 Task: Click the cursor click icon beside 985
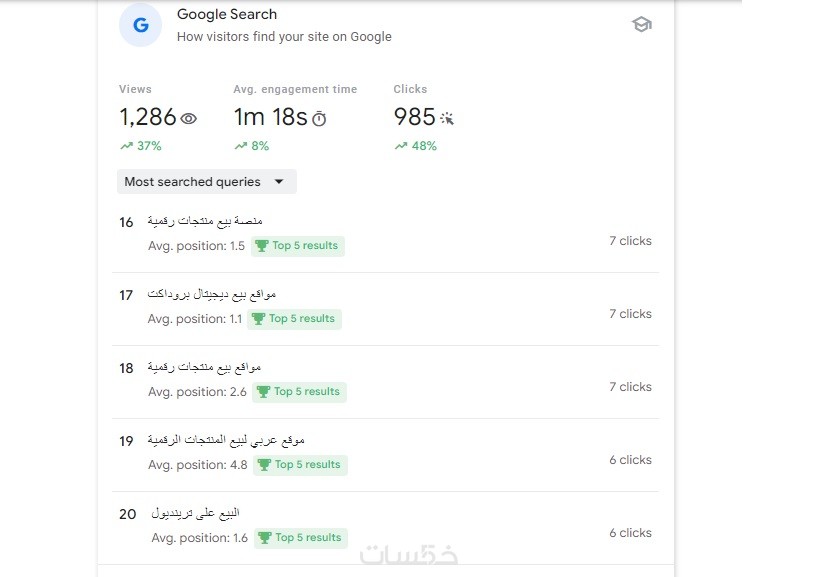click(446, 118)
